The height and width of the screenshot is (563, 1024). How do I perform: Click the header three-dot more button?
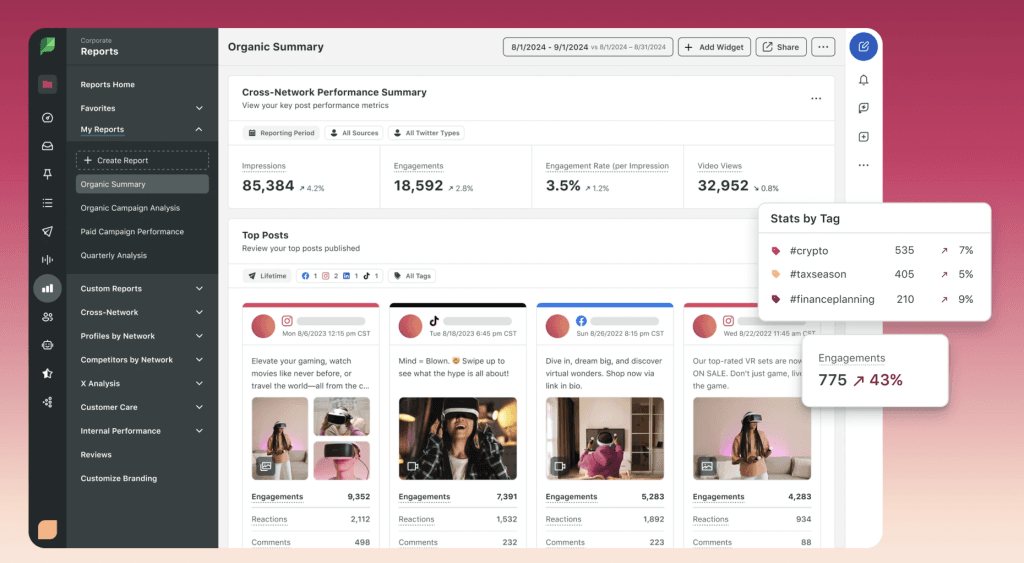(823, 47)
